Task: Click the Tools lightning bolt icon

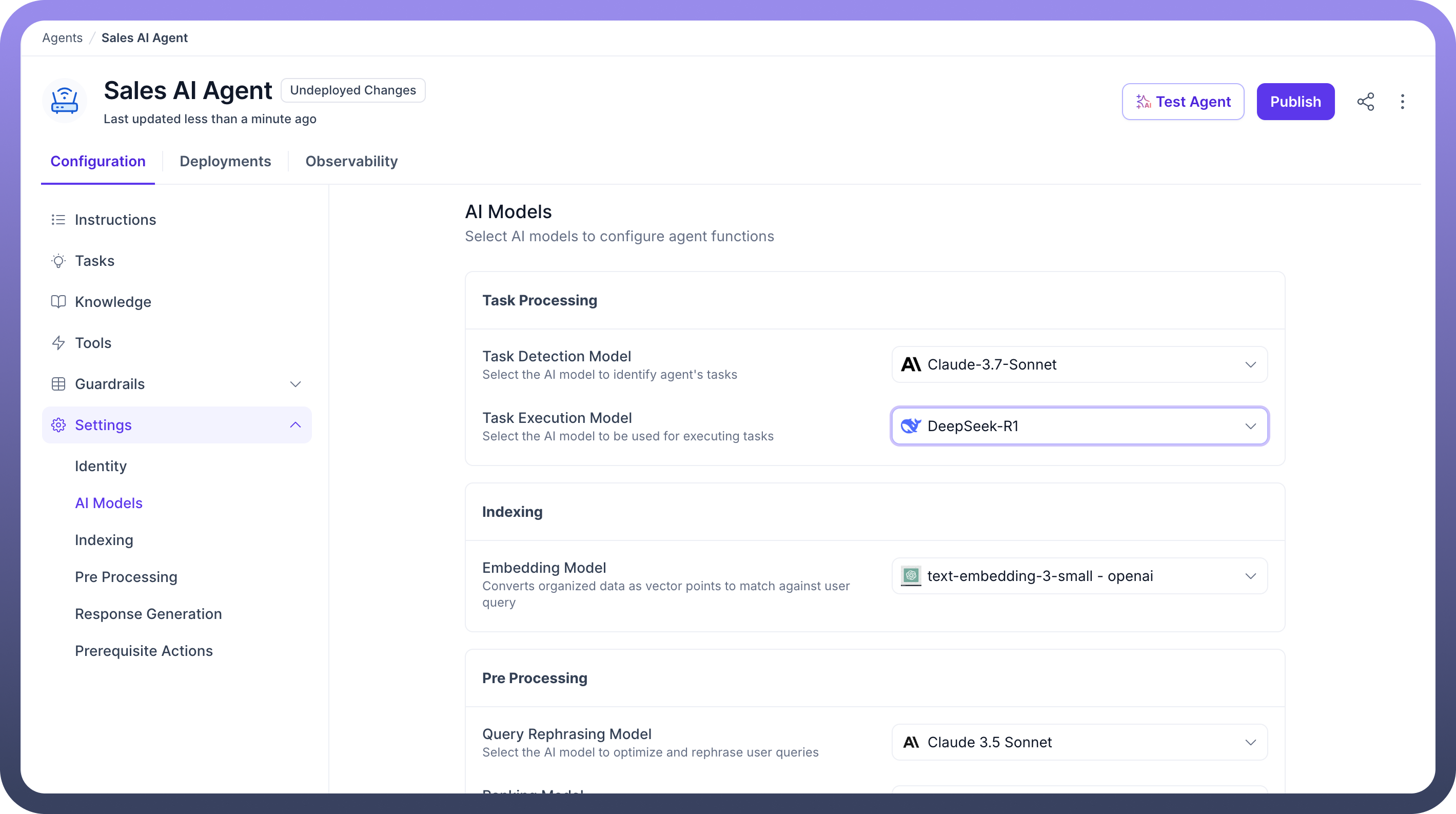Action: coord(58,343)
